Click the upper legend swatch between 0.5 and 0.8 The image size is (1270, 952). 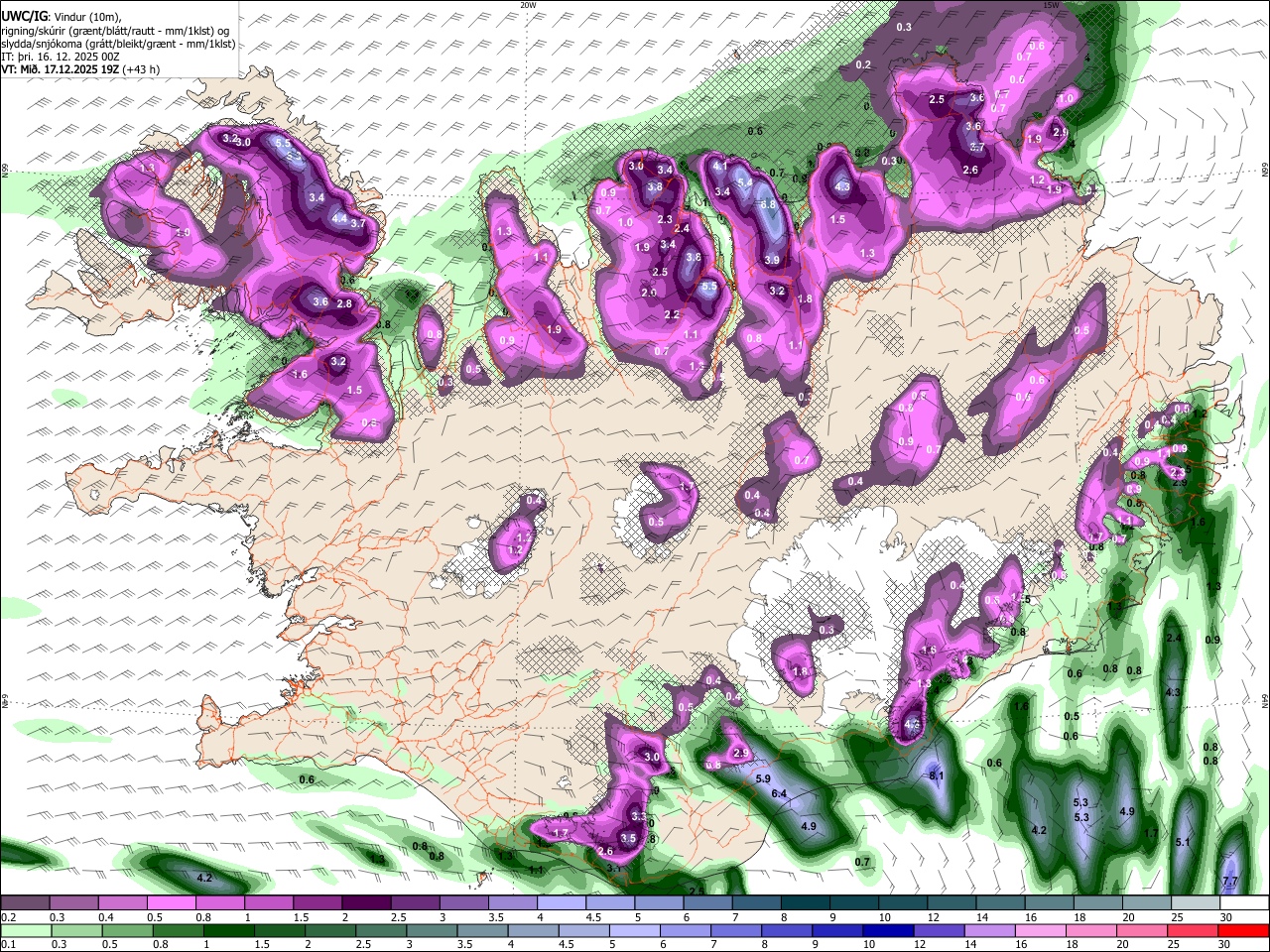(172, 903)
